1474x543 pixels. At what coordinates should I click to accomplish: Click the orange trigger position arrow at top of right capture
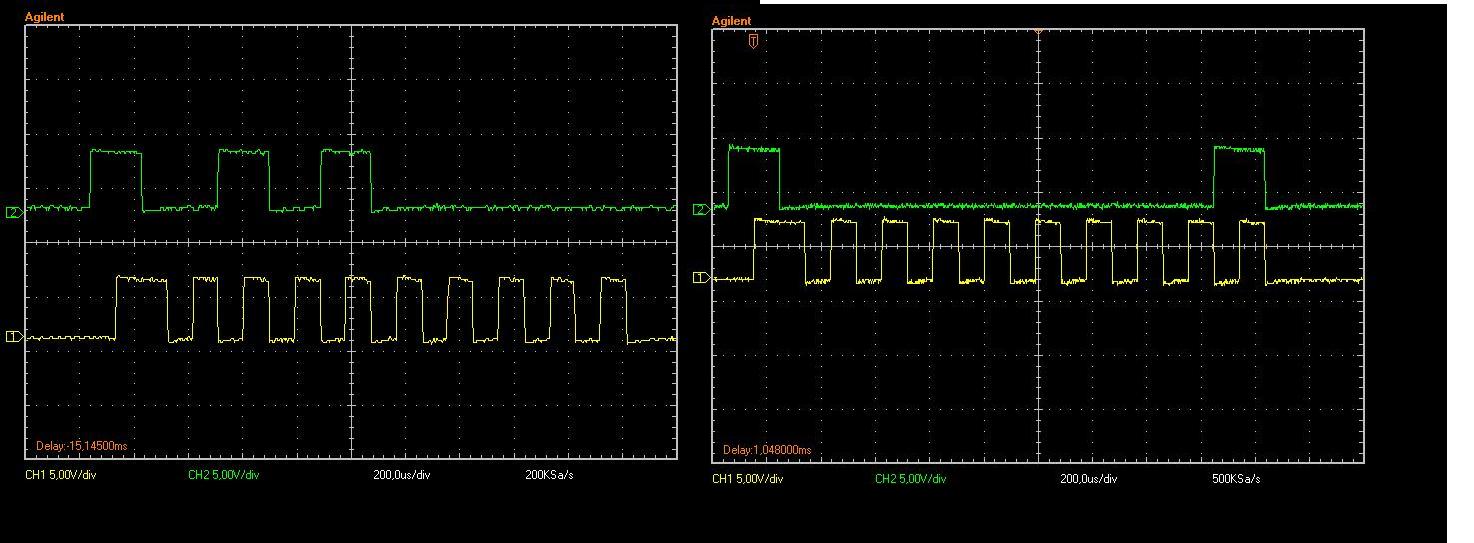[x=1038, y=32]
